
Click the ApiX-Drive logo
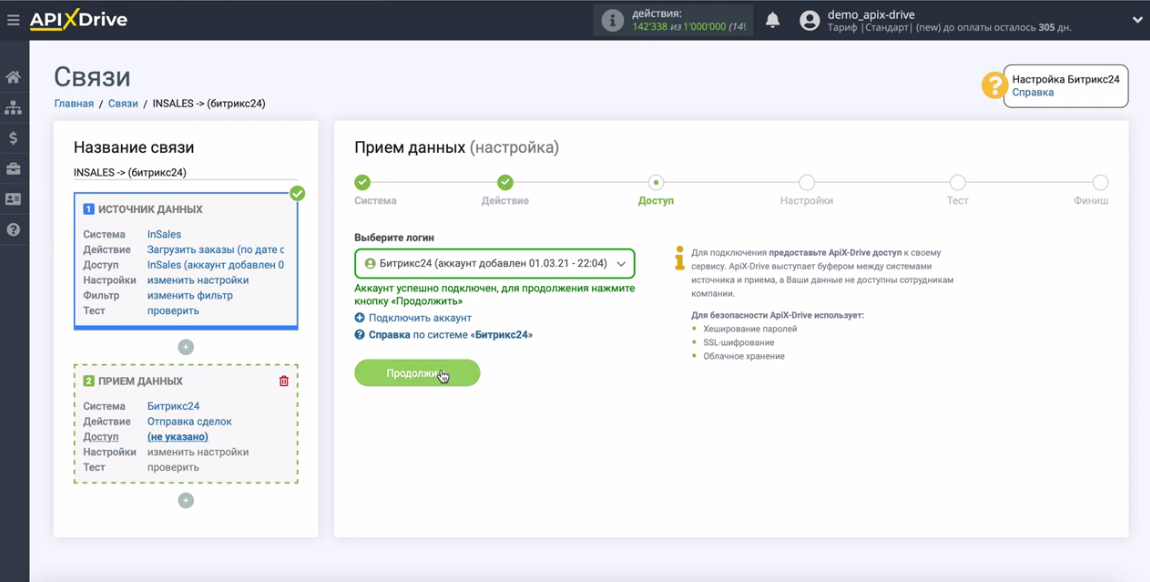pyautogui.click(x=78, y=20)
